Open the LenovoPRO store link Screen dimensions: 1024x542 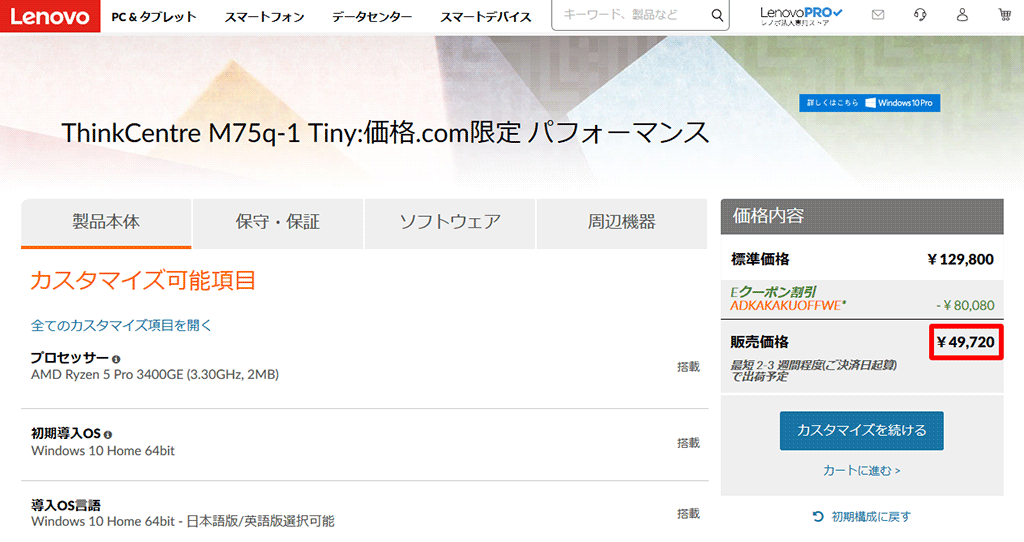pos(801,16)
